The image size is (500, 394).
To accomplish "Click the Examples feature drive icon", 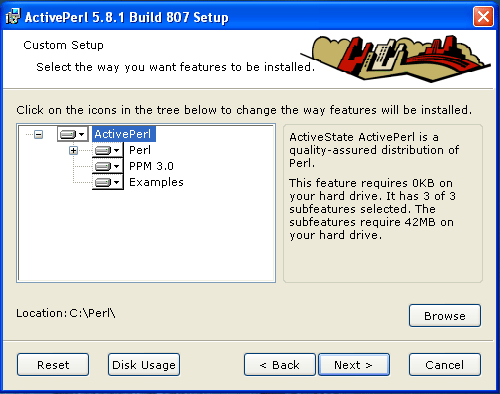I will tap(103, 182).
